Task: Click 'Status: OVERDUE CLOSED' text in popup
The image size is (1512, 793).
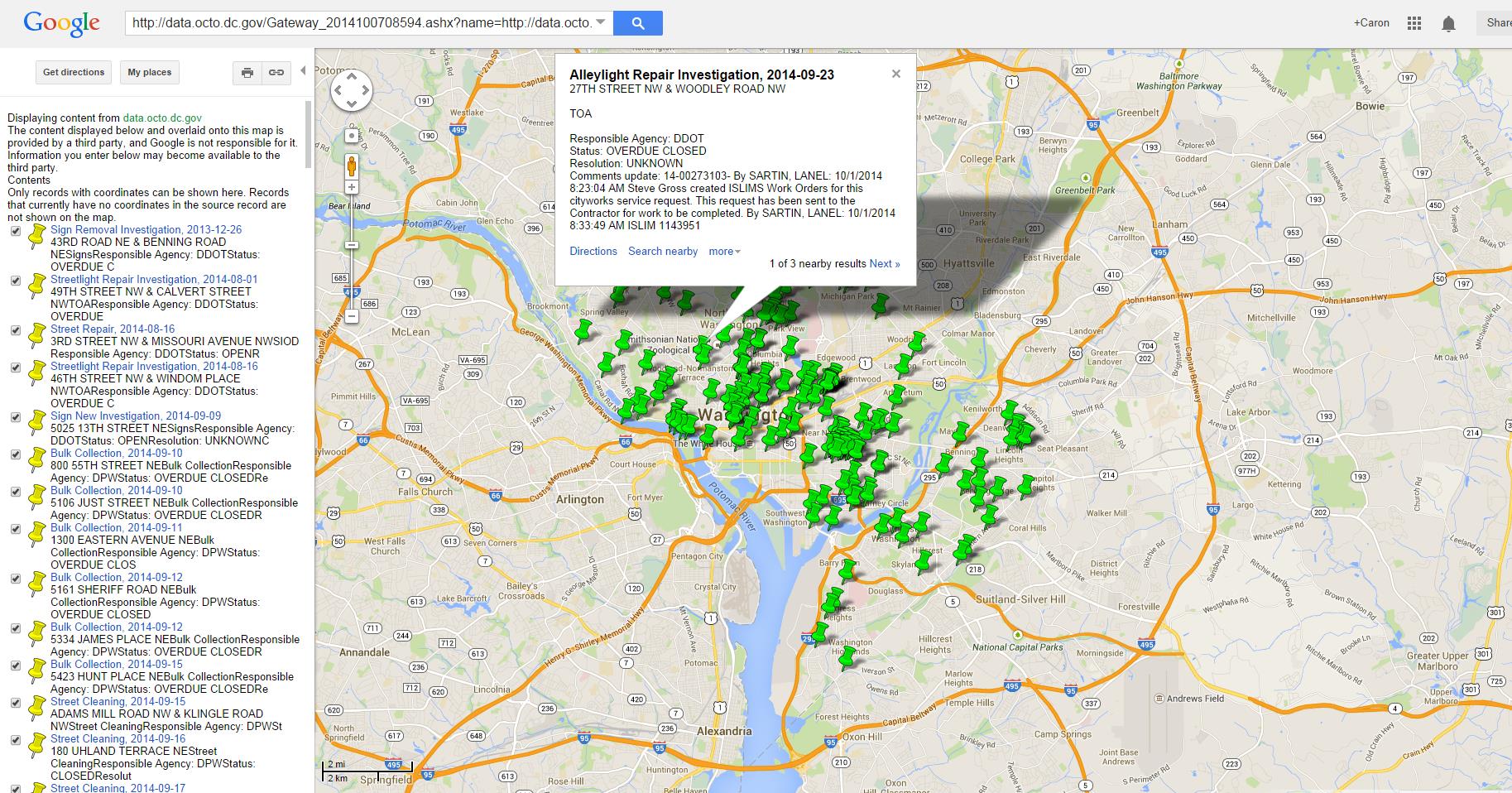Action: click(638, 151)
